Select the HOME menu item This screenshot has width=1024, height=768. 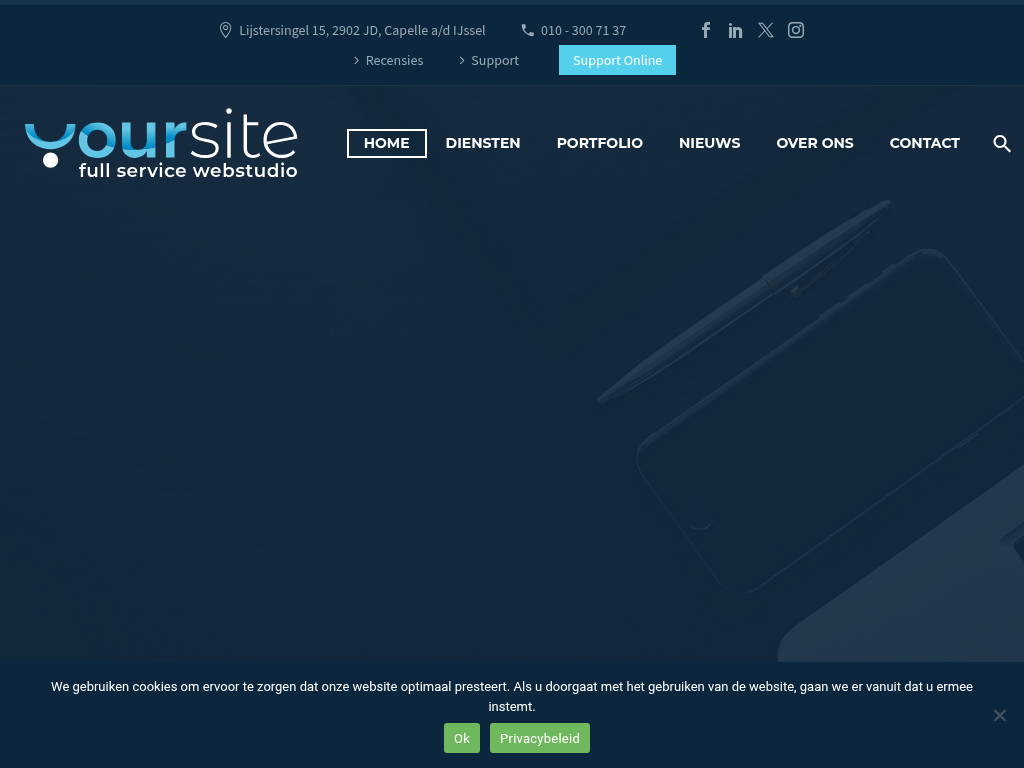386,143
